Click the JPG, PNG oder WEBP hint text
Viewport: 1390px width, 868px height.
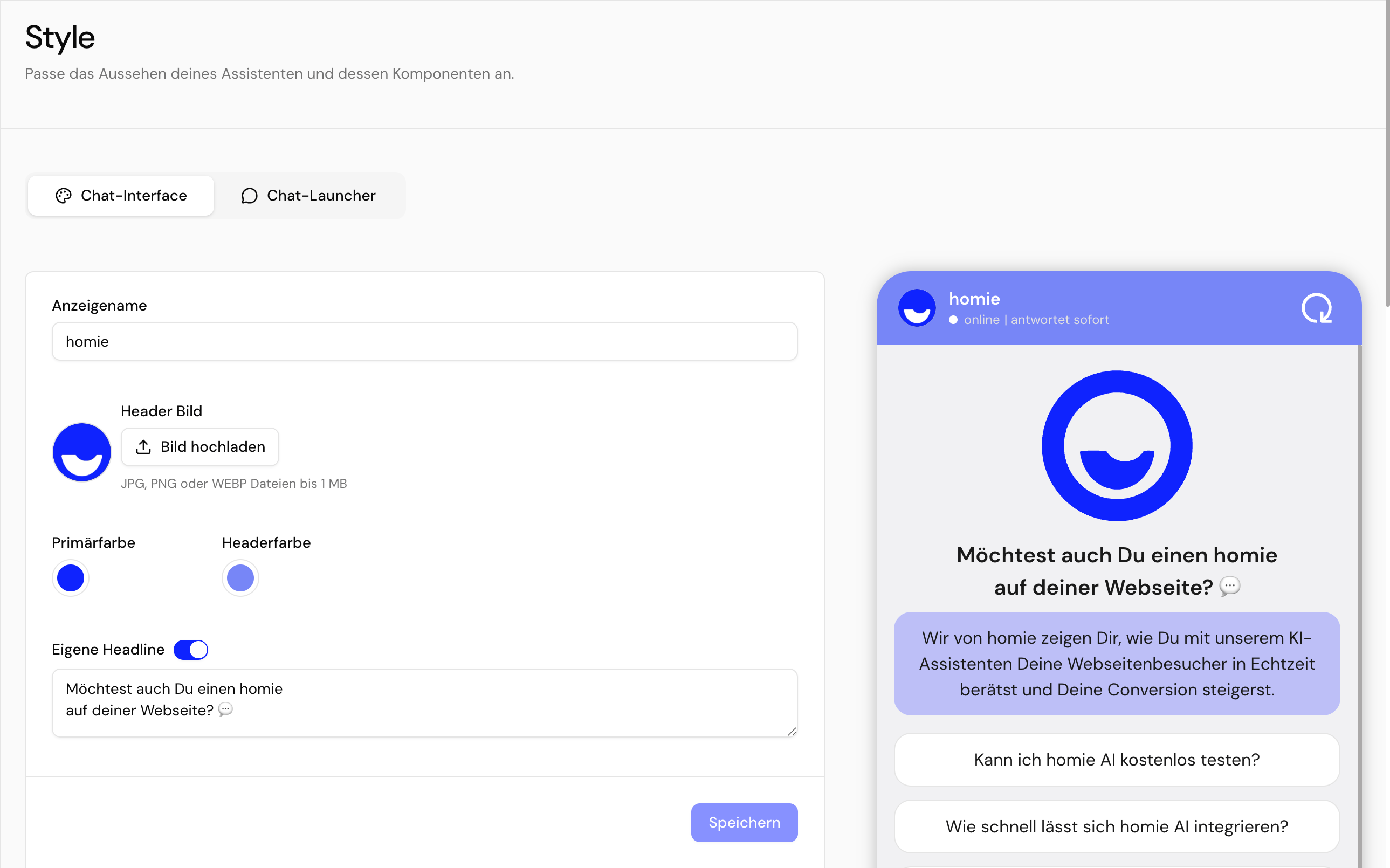233,484
